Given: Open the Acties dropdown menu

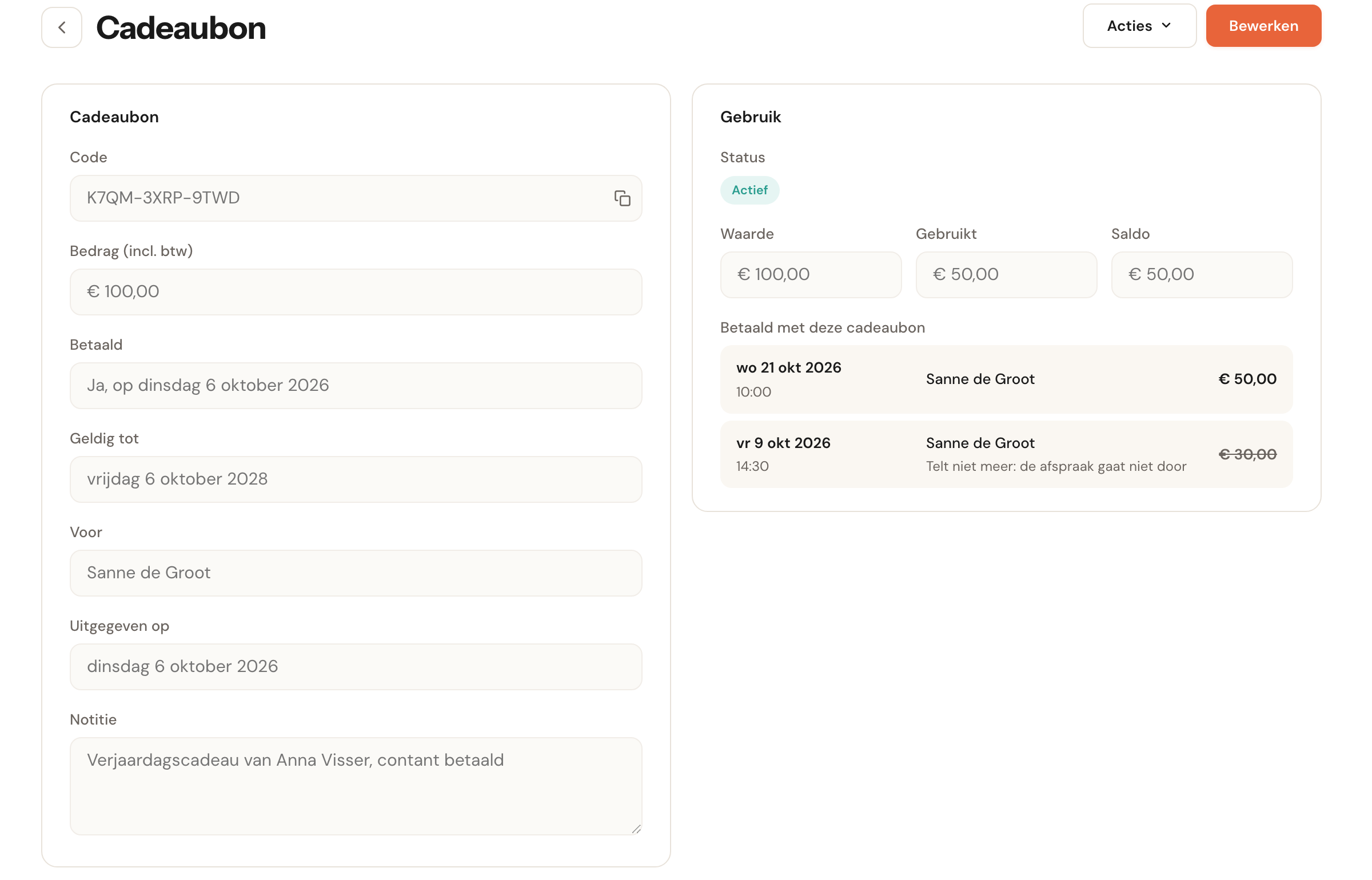Looking at the screenshot, I should tap(1139, 26).
